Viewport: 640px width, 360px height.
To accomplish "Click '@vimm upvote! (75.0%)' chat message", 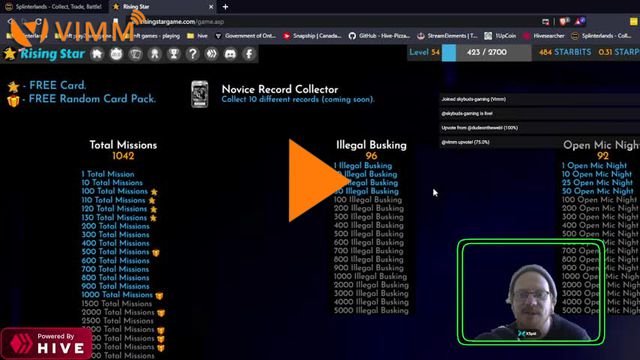I will [x=465, y=142].
